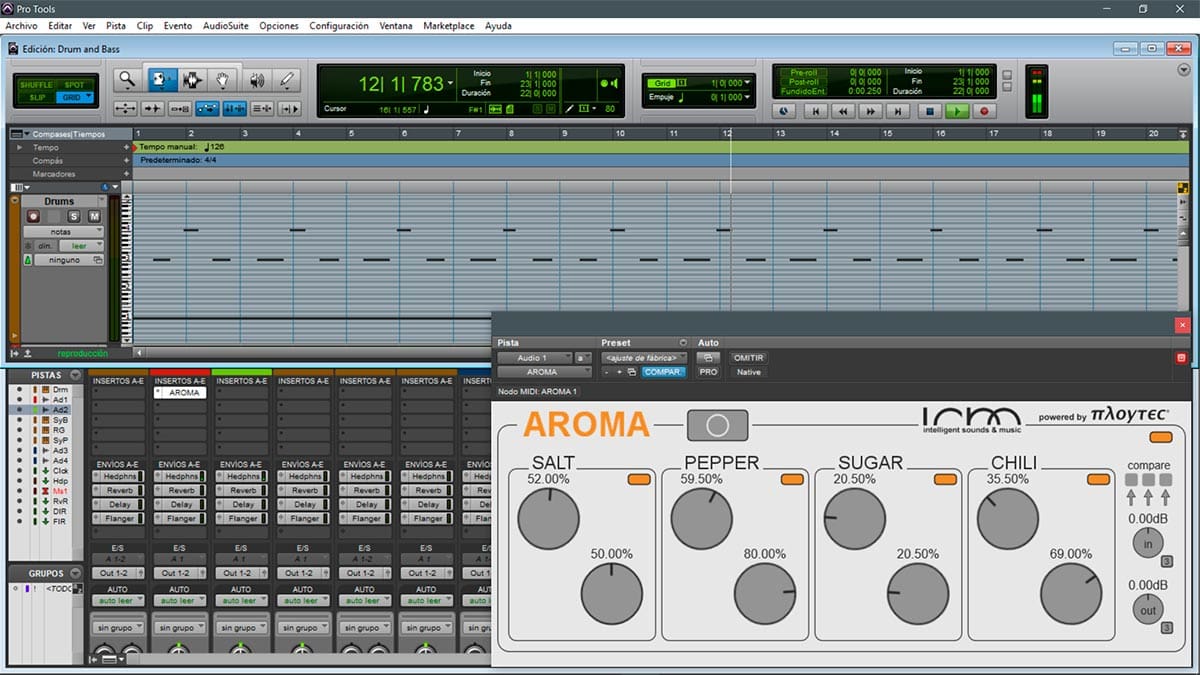Open the factory preset '<ajuste de fábrica>' selector
1200x675 pixels.
click(x=645, y=358)
